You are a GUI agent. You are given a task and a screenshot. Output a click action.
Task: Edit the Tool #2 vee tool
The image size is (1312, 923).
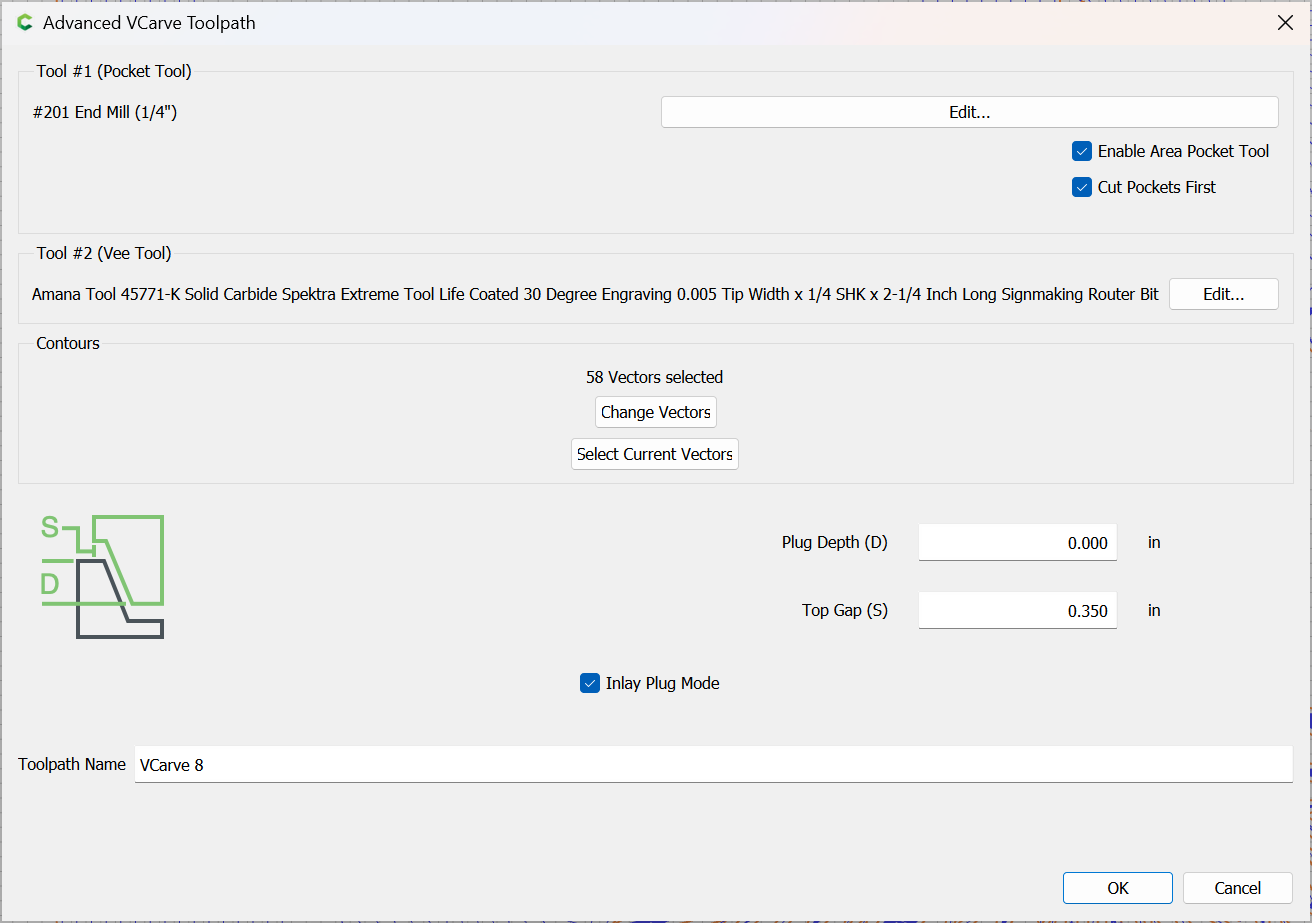tap(1223, 294)
